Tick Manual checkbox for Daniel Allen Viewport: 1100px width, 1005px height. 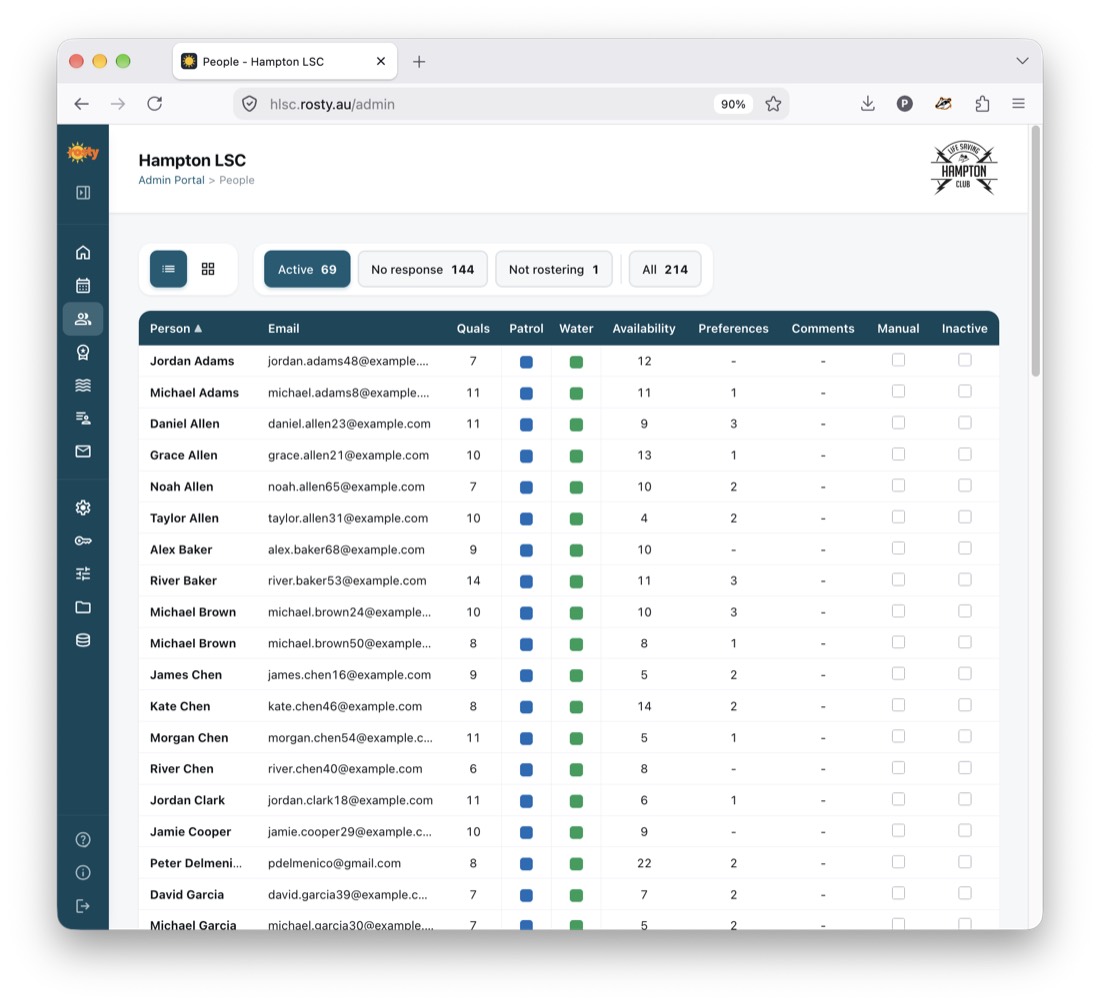(898, 423)
